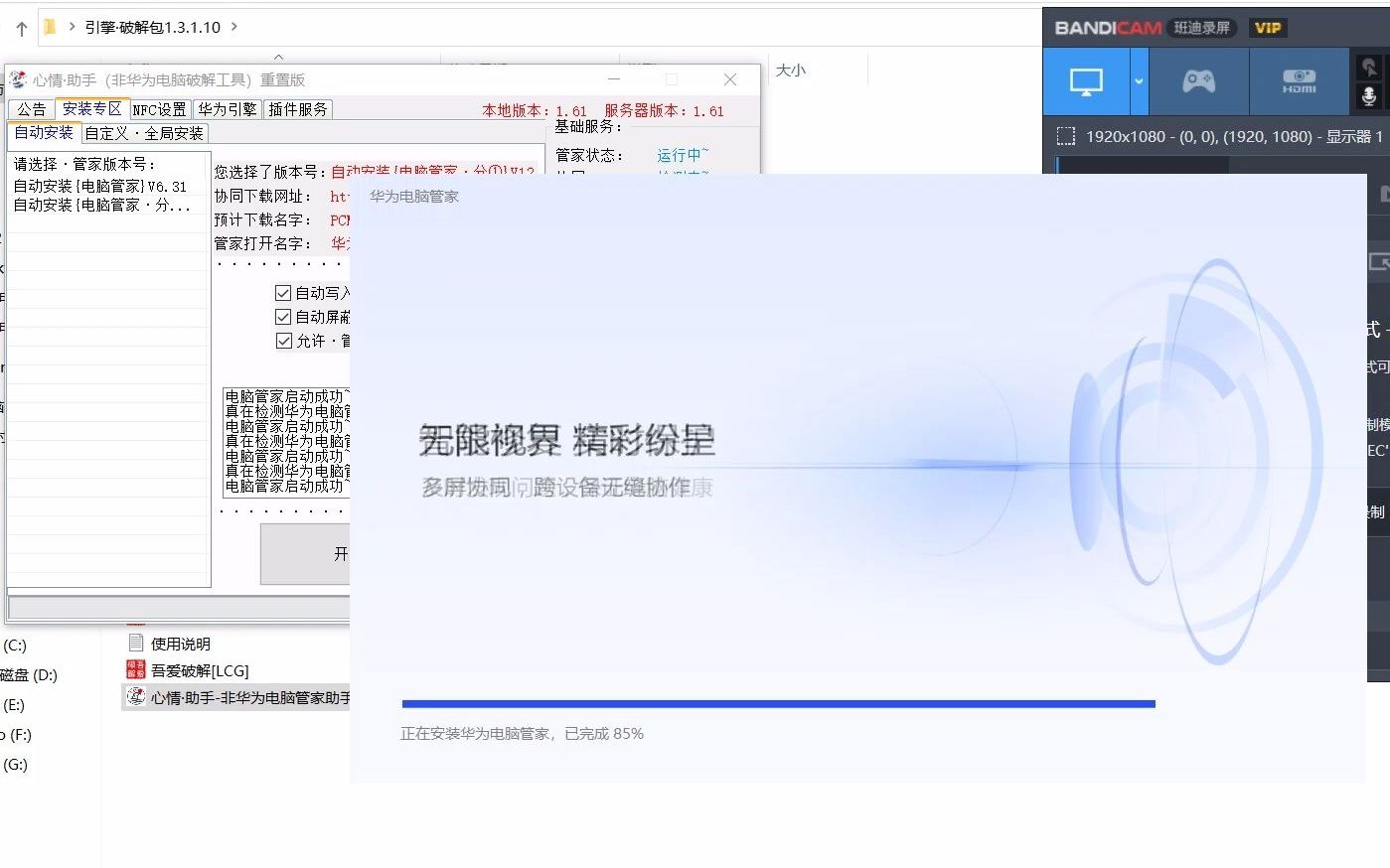The image size is (1390, 868).
Task: Switch Bandicam to HDMI device recording mode
Action: pyautogui.click(x=1299, y=81)
